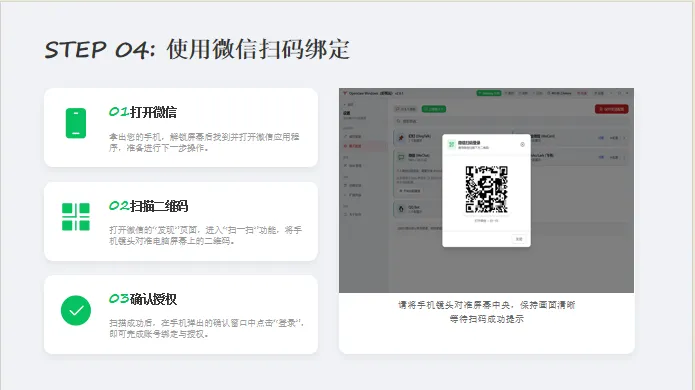Viewport: 695px width, 390px height.
Task: Click the WeChat chat bubble icon in channel list
Action: pos(401,157)
